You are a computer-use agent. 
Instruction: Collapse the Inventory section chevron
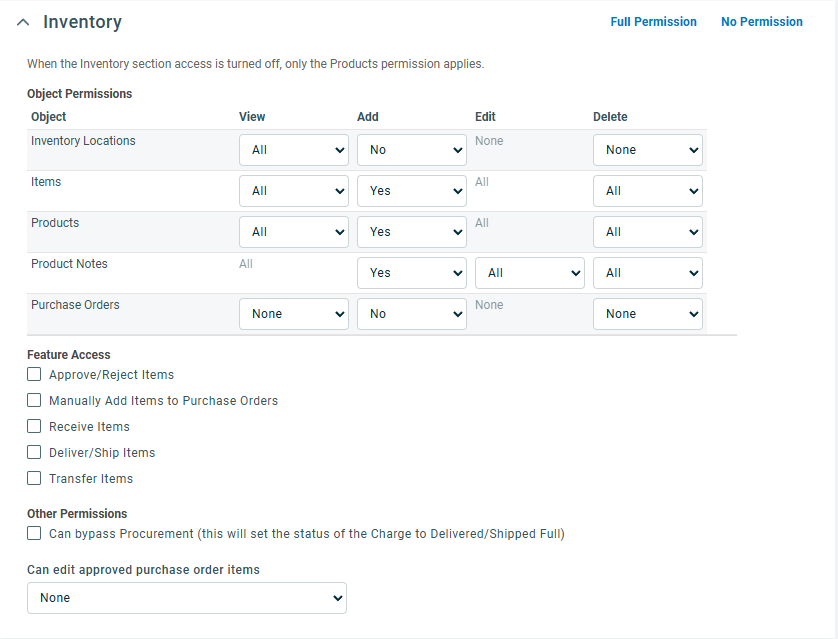(x=23, y=22)
